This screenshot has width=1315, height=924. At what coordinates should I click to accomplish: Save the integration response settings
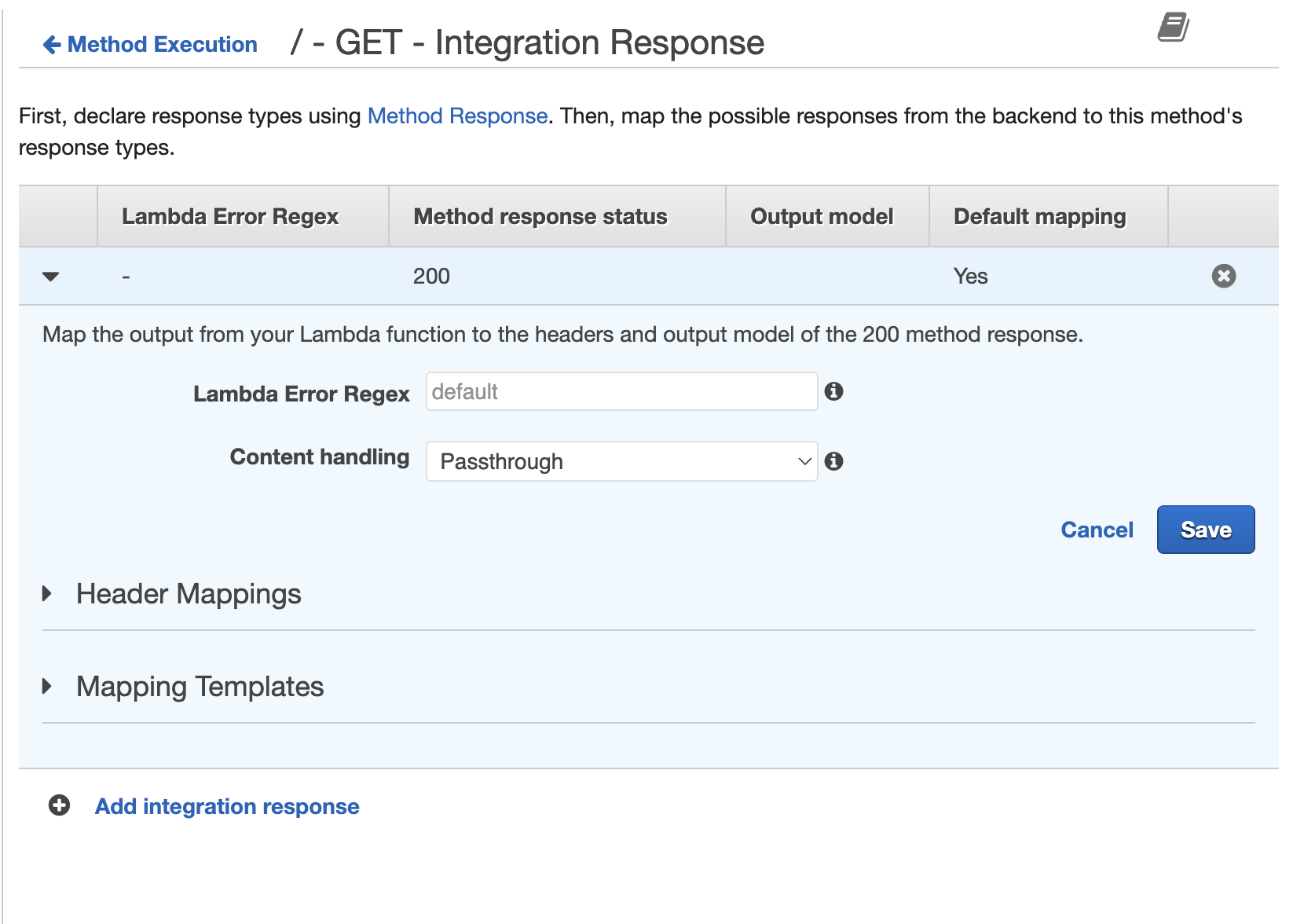[x=1205, y=530]
